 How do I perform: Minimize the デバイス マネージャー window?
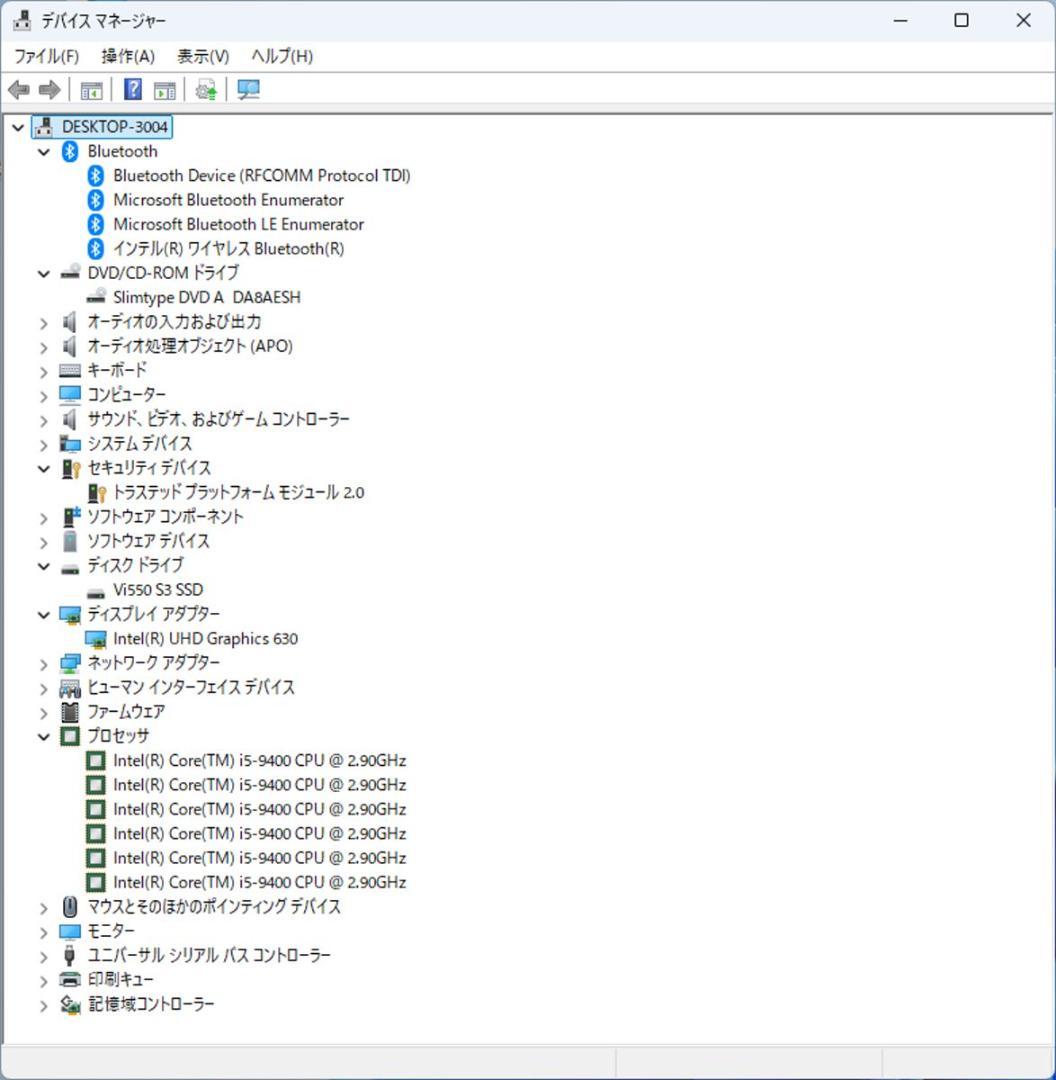click(x=900, y=21)
